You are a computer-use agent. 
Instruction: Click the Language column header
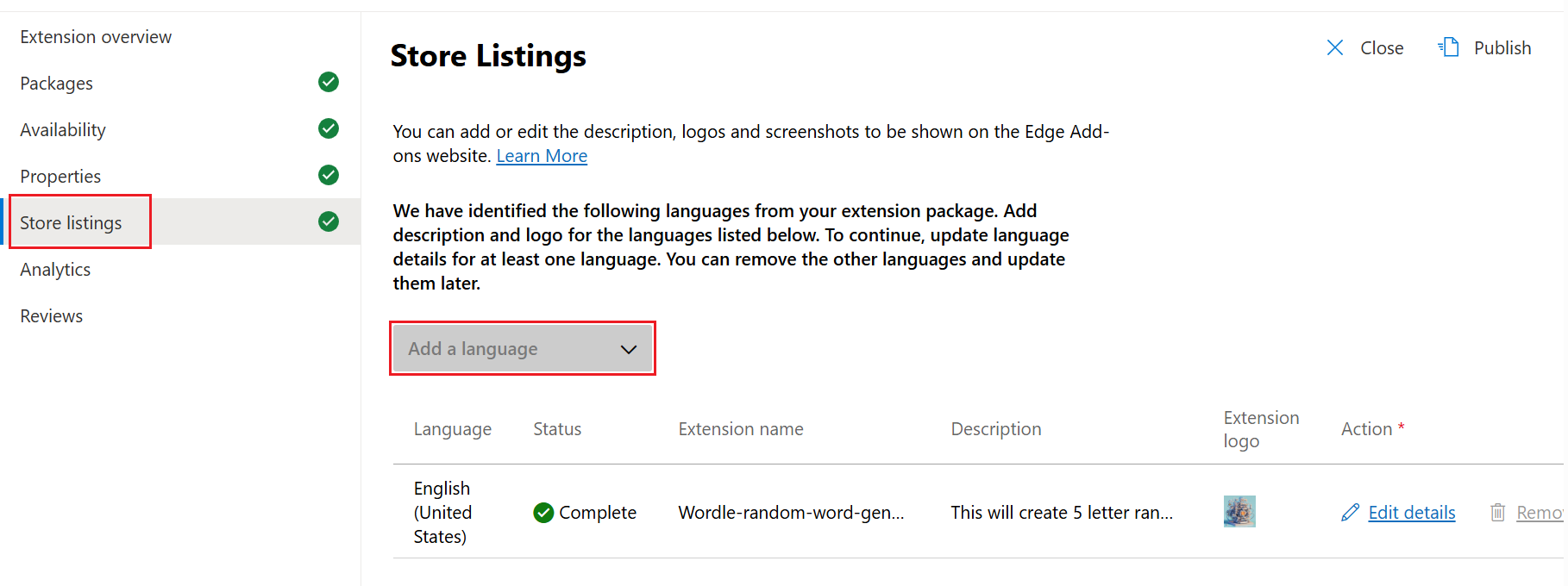pyautogui.click(x=453, y=429)
